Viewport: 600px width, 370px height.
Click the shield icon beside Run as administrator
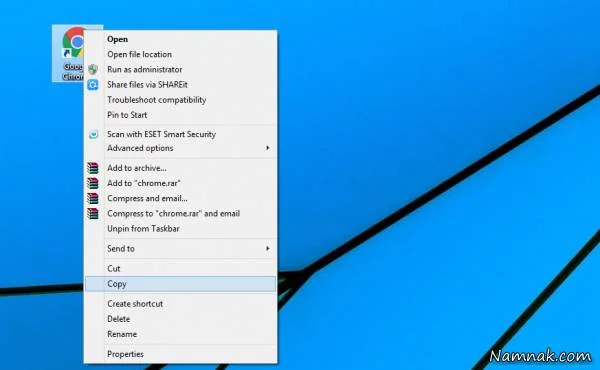[93, 69]
